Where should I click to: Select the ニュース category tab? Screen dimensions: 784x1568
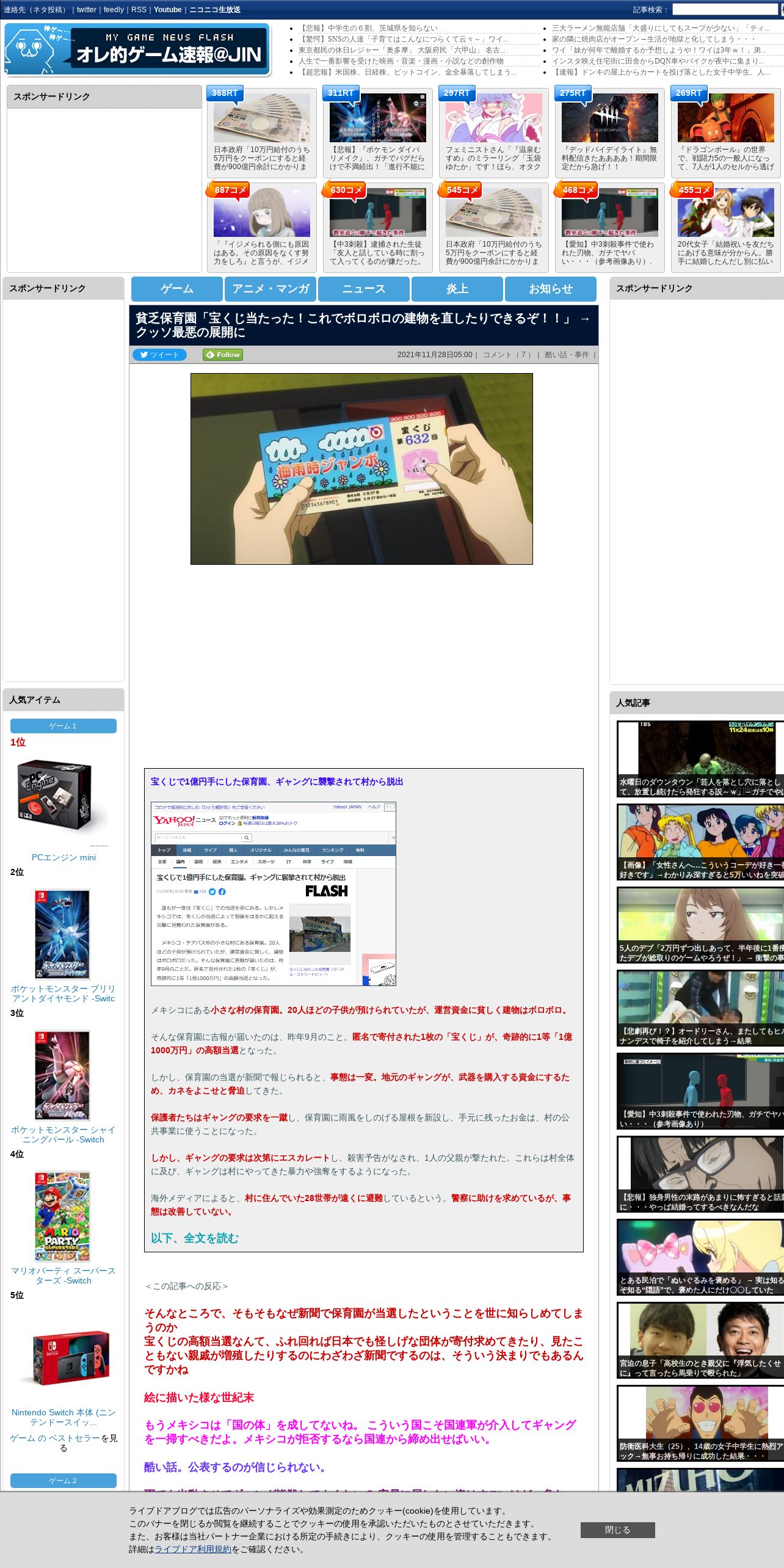pos(364,289)
